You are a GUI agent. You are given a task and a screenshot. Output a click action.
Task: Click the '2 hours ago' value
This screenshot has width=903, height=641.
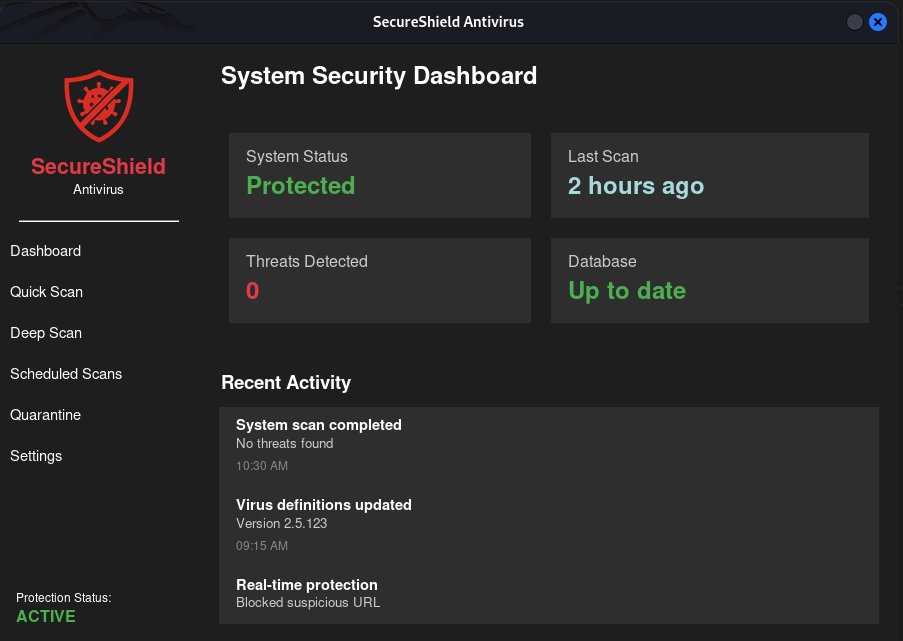point(636,186)
